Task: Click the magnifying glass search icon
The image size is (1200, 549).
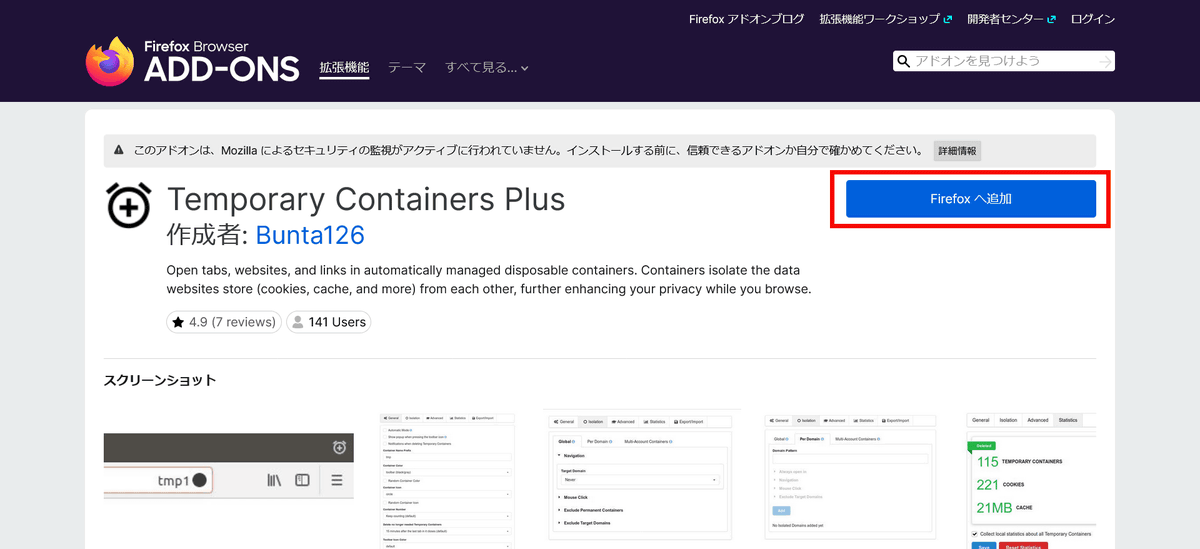Action: click(904, 62)
